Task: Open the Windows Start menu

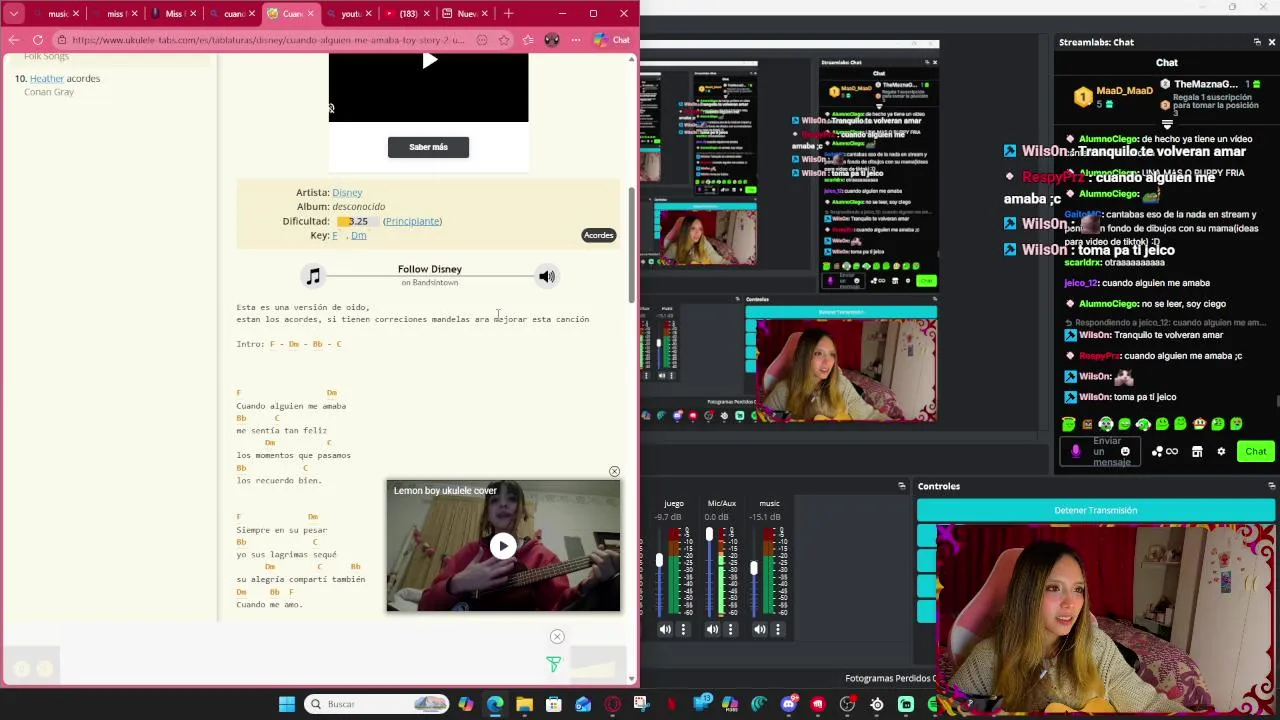Action: point(287,704)
